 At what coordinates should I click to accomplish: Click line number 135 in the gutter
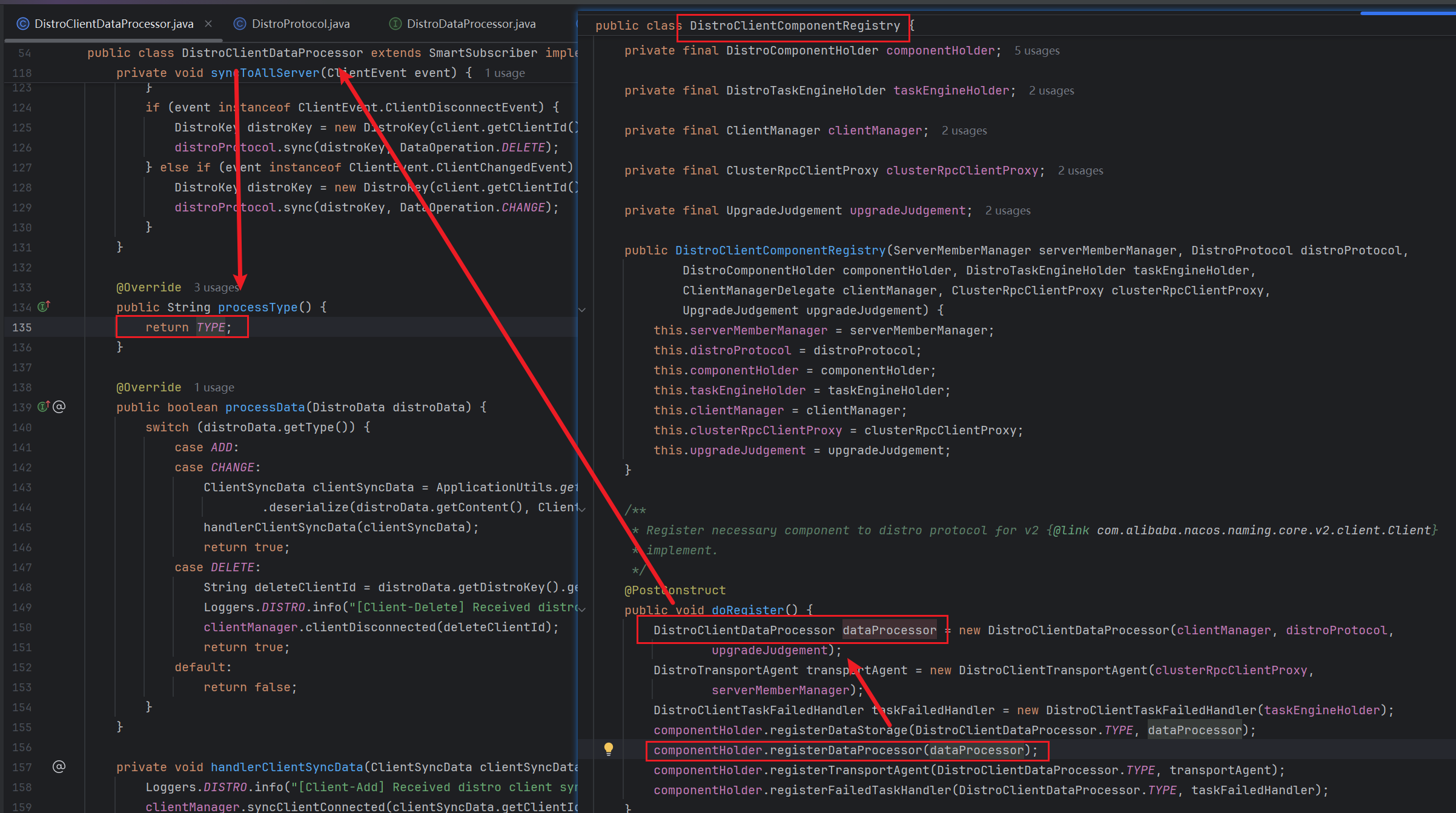click(22, 327)
